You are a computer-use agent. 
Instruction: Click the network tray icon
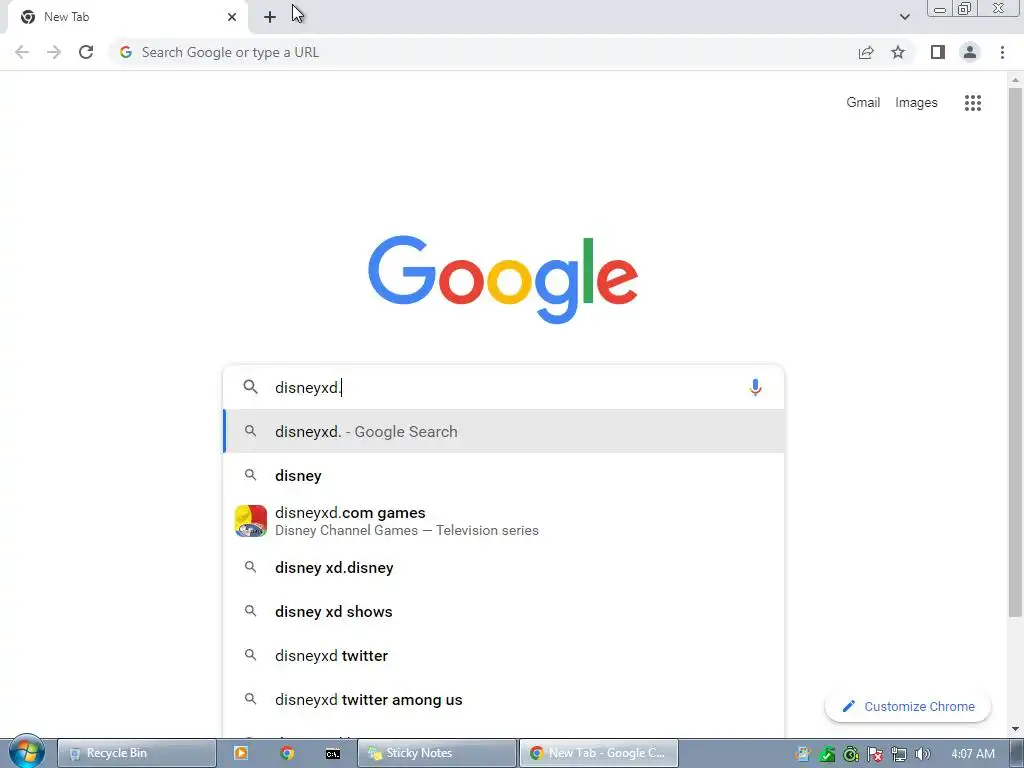click(899, 754)
